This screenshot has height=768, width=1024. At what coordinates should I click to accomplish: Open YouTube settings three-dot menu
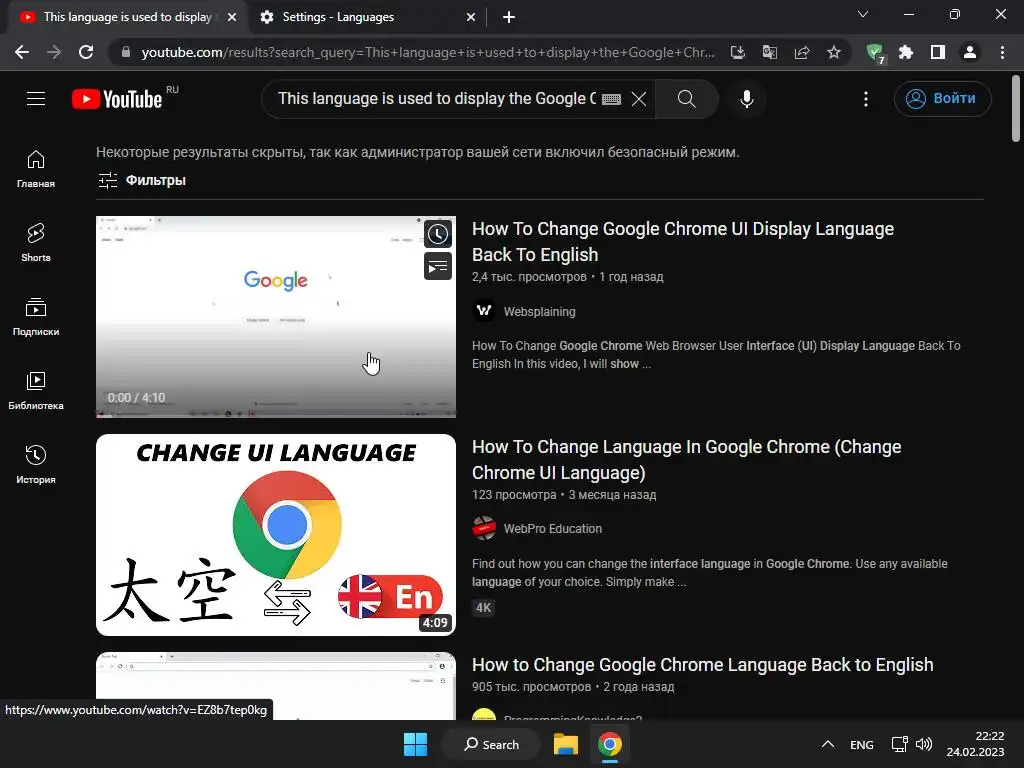(866, 99)
